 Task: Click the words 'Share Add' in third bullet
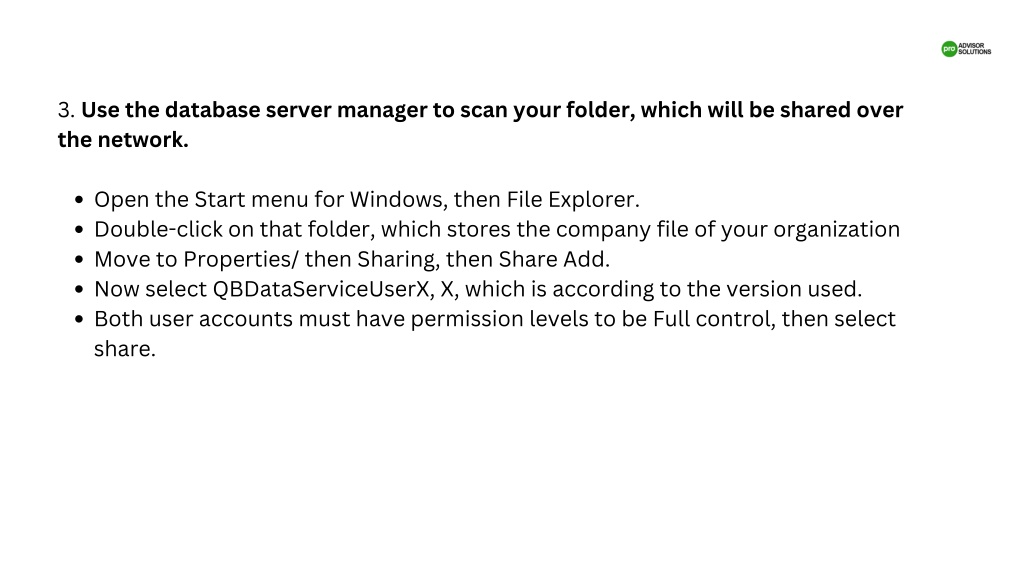[x=552, y=259]
